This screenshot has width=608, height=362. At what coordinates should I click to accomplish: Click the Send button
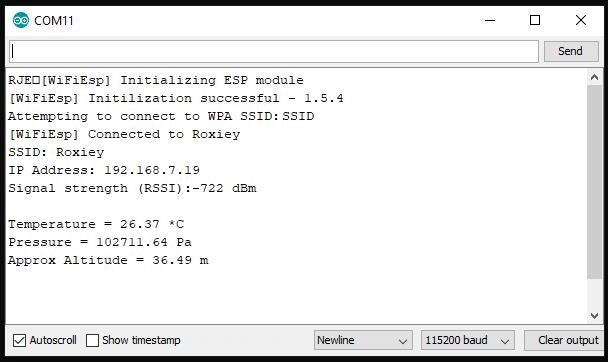click(x=571, y=51)
